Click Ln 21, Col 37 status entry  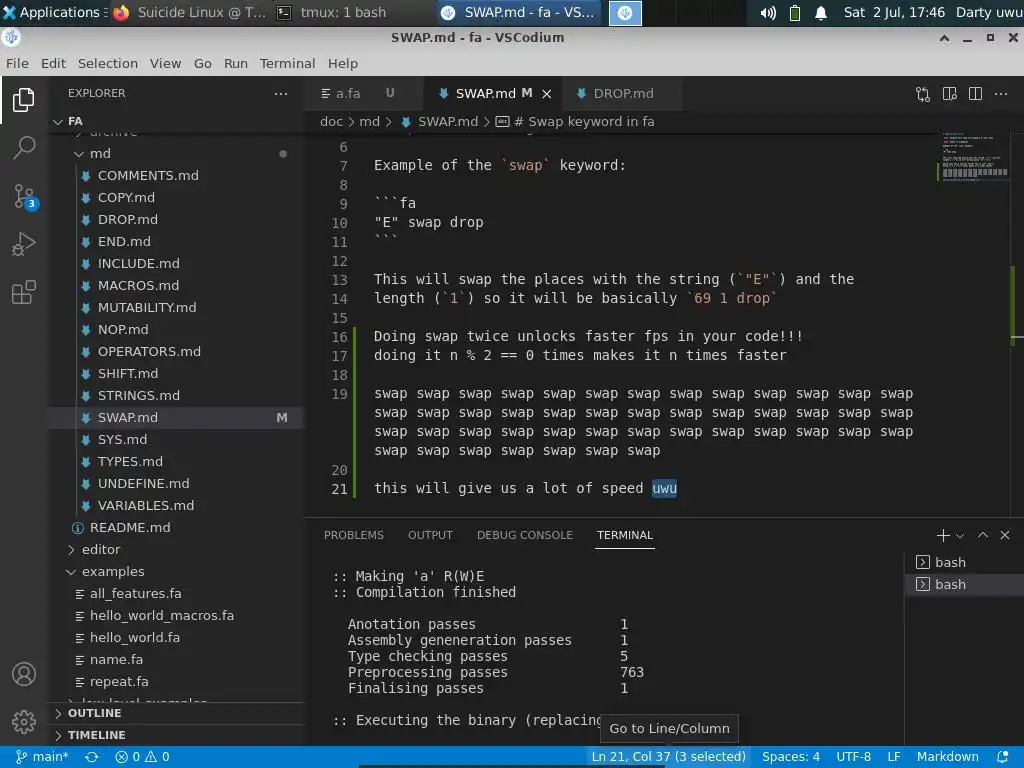tap(668, 756)
